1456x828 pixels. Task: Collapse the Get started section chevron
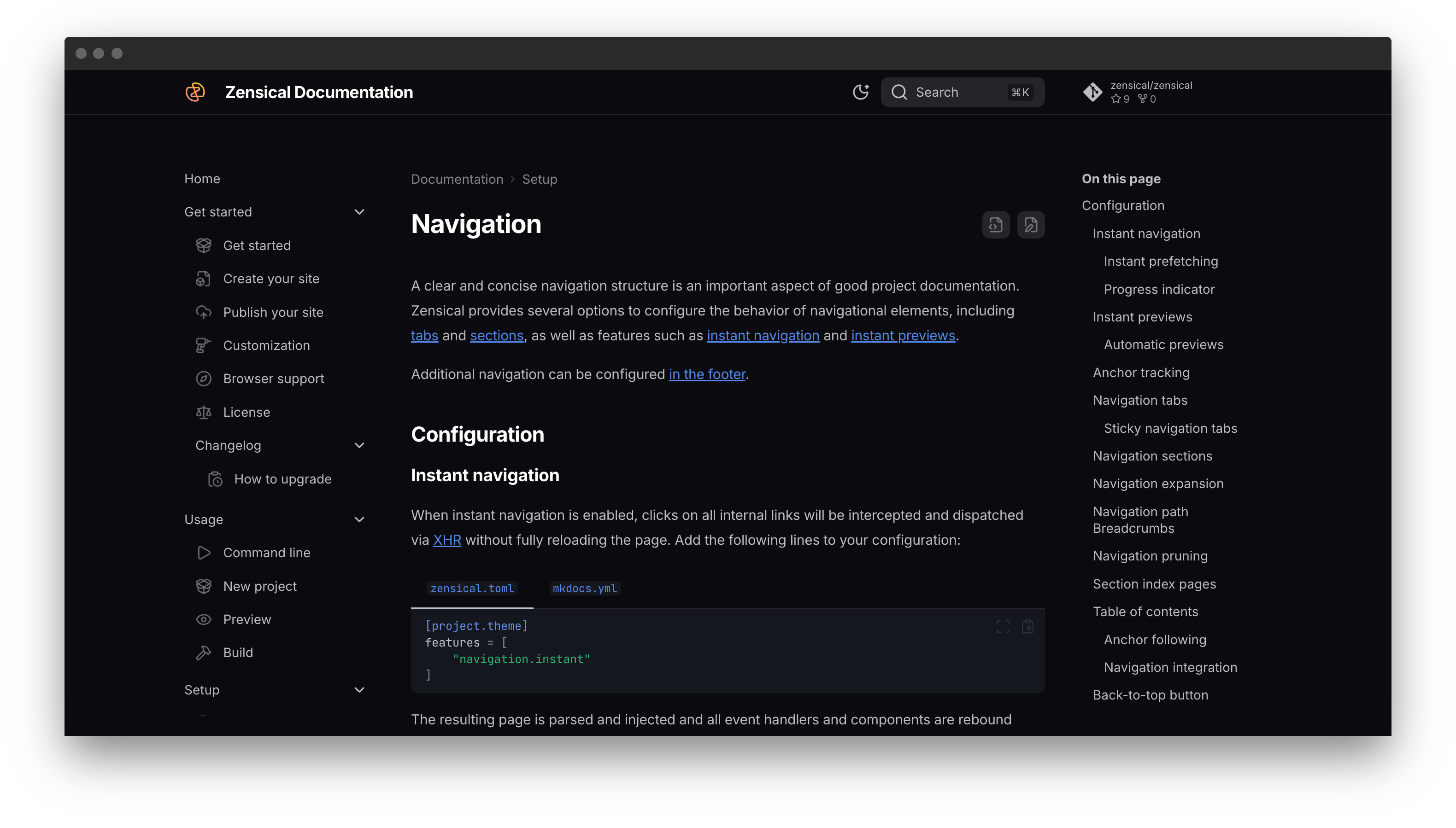tap(359, 212)
